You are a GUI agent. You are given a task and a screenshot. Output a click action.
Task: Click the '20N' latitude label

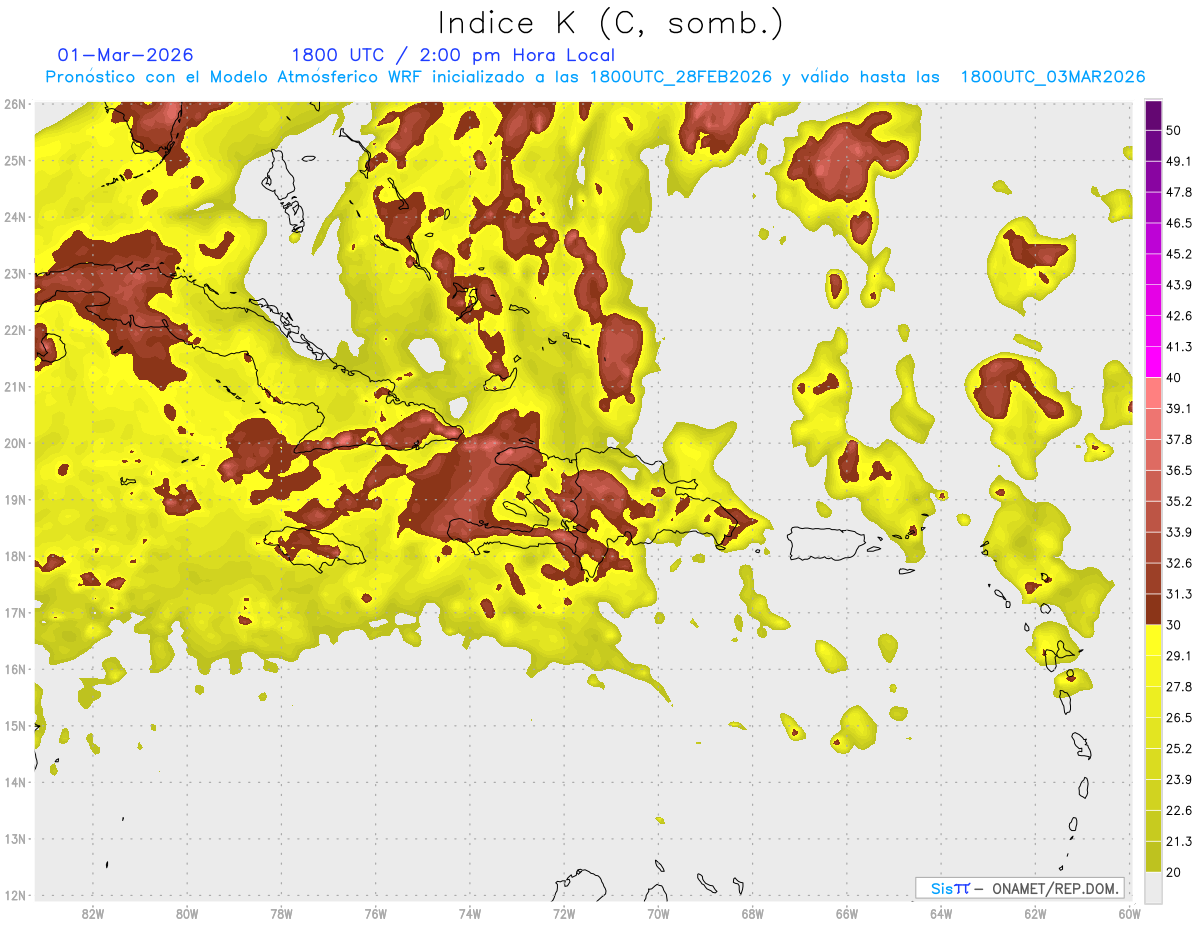[15, 443]
